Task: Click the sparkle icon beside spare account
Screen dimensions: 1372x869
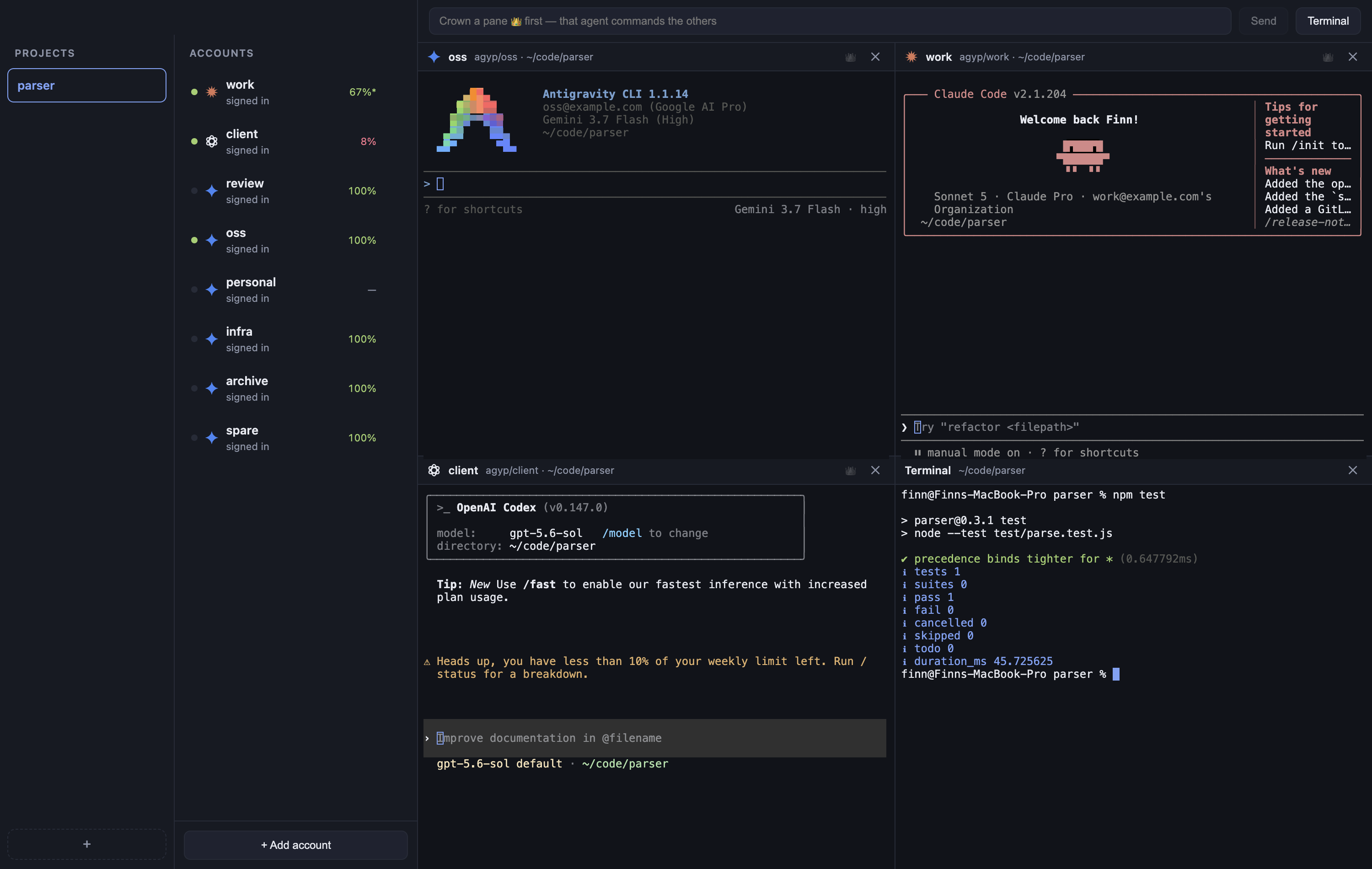Action: [x=211, y=438]
